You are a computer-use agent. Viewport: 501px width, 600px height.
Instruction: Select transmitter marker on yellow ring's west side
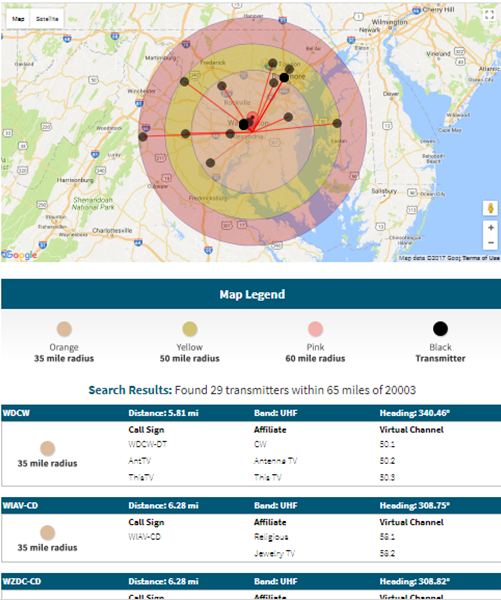[x=186, y=134]
